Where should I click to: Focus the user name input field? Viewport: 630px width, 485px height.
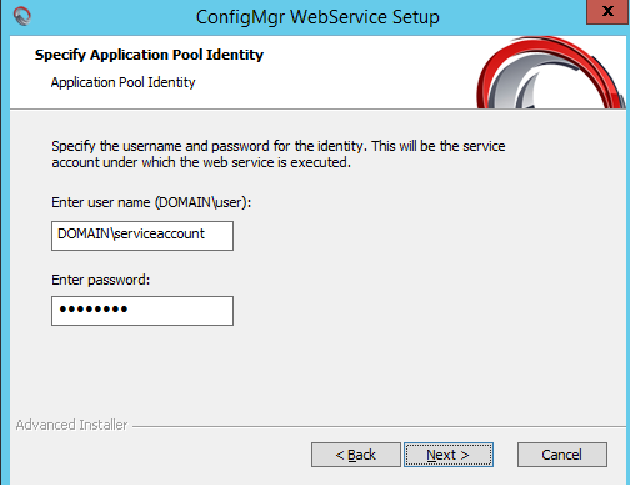coord(141,235)
